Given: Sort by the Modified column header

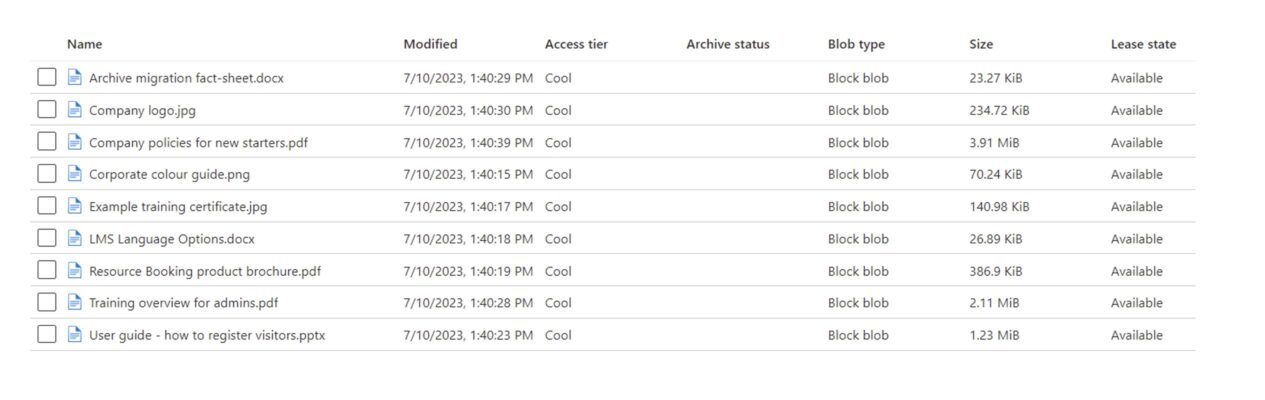Looking at the screenshot, I should tap(430, 44).
